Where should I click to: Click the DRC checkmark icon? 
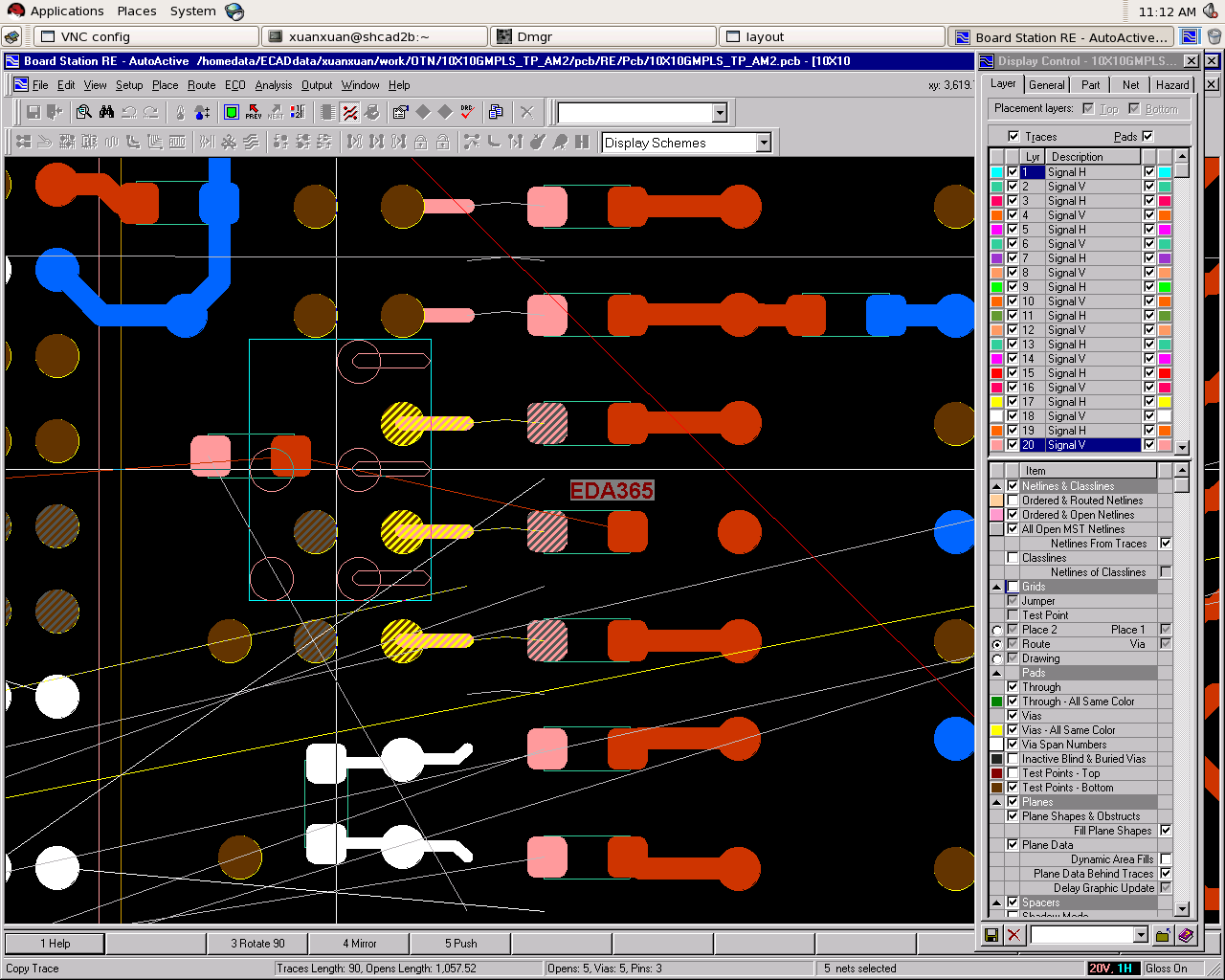click(x=467, y=112)
